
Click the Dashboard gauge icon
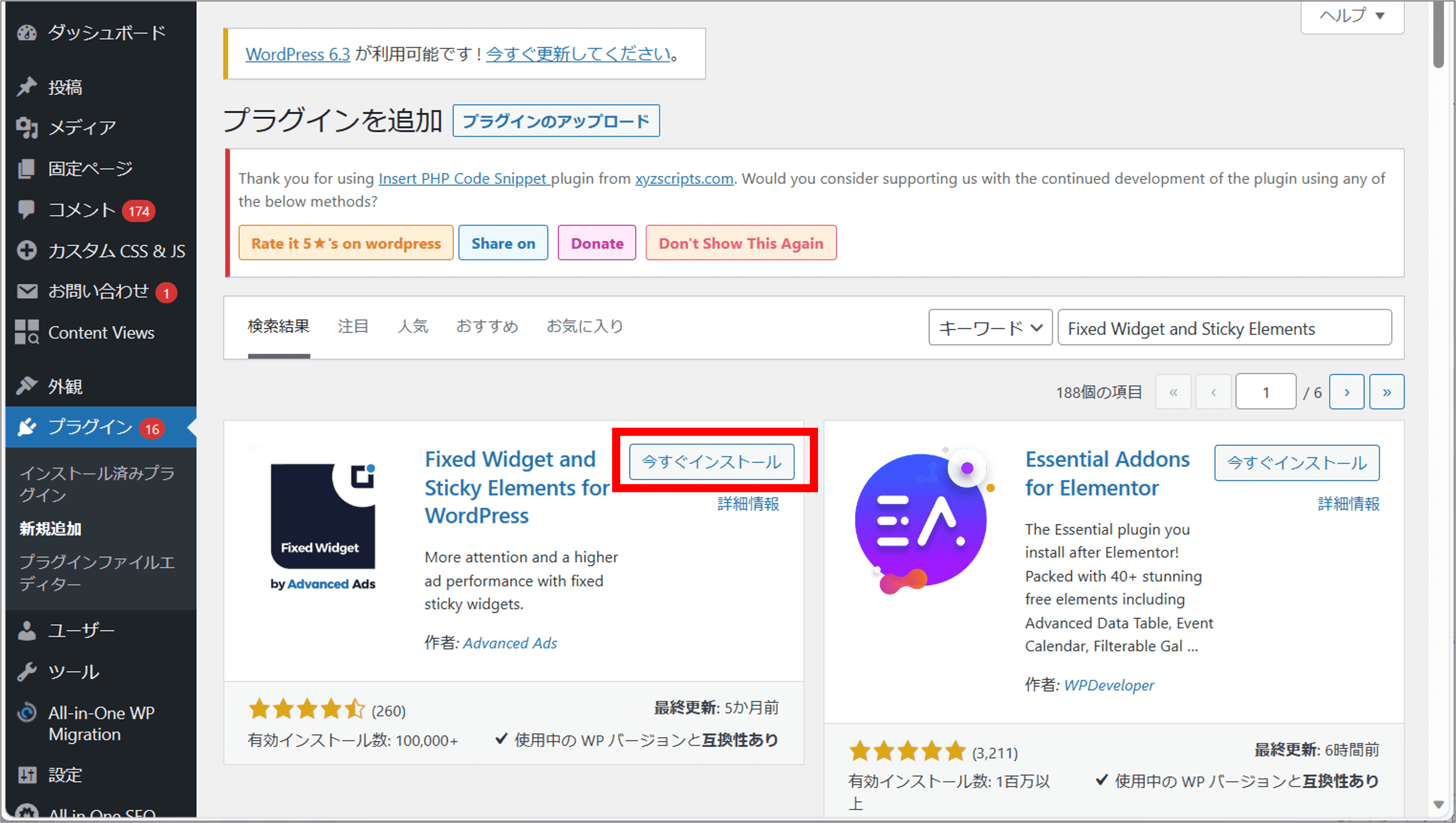(x=27, y=33)
